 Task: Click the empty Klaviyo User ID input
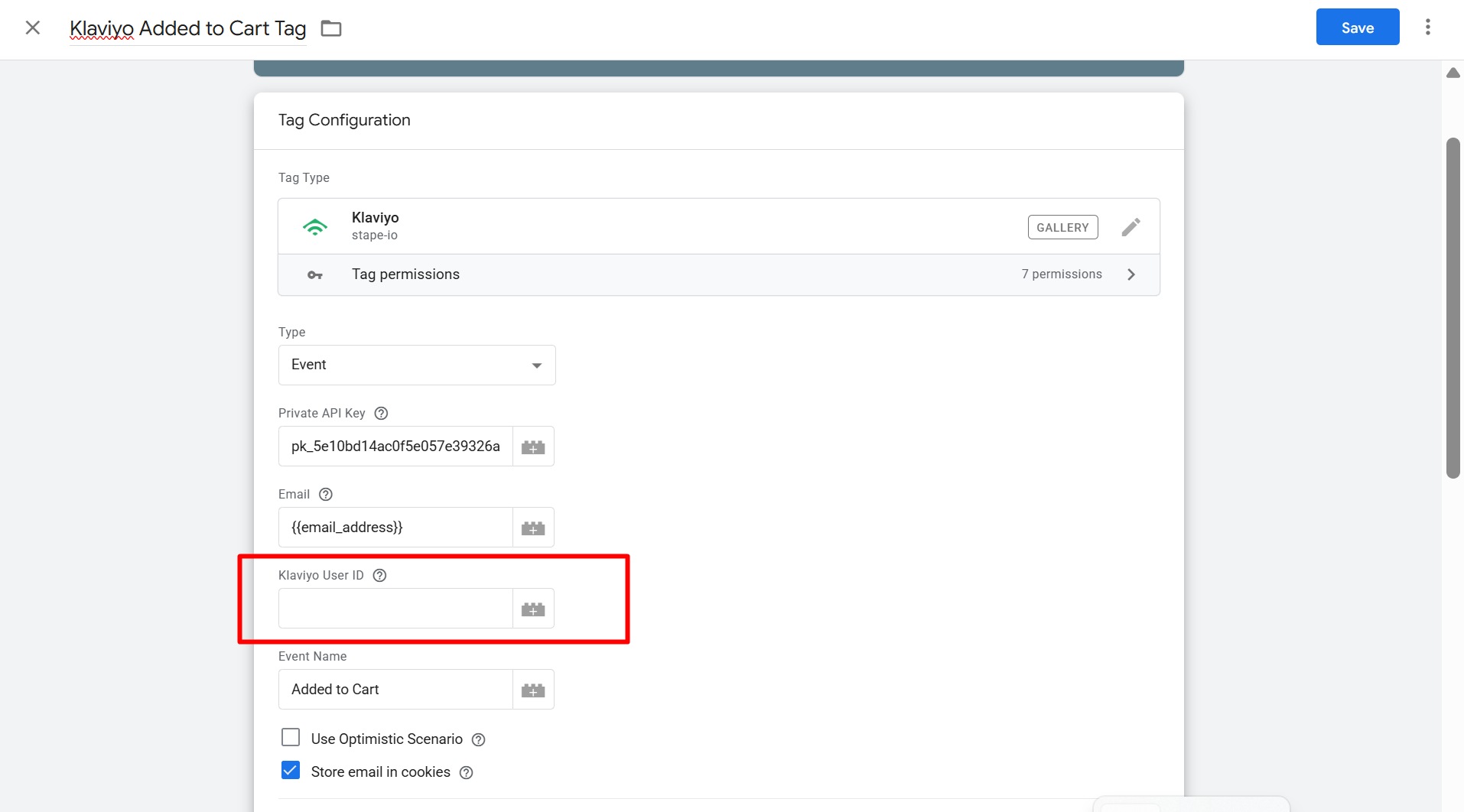395,609
